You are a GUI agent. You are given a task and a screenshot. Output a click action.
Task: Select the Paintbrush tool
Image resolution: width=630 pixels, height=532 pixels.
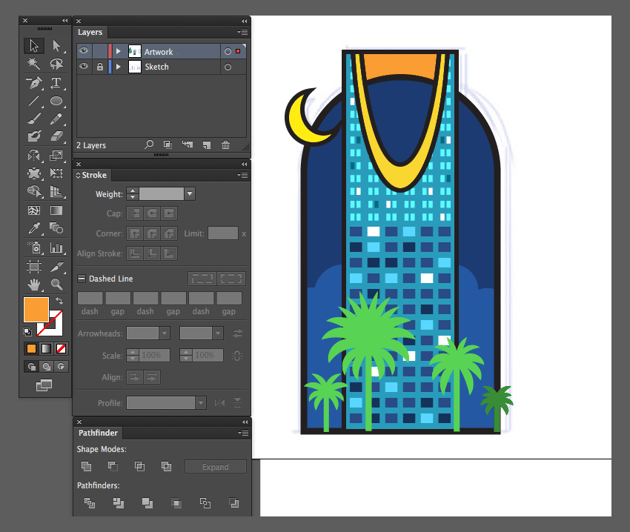coord(34,119)
